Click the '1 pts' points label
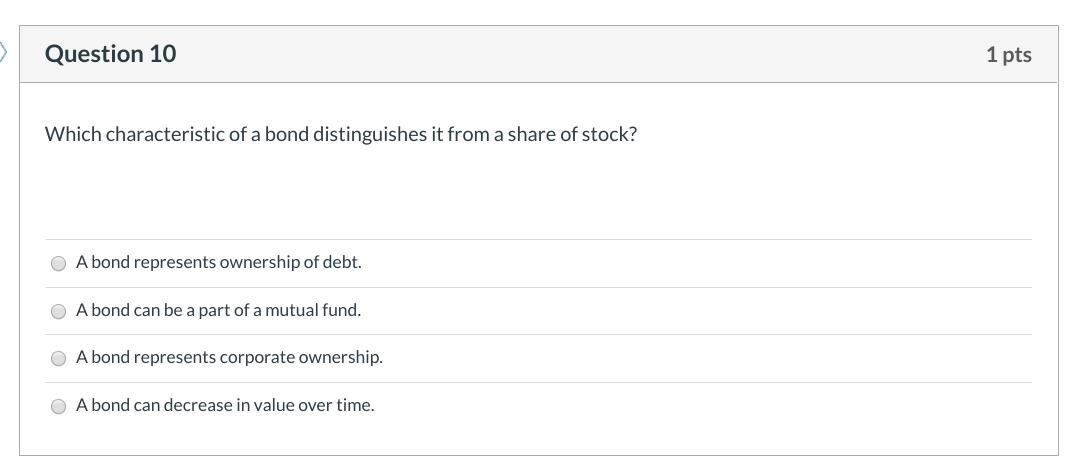 [1008, 54]
